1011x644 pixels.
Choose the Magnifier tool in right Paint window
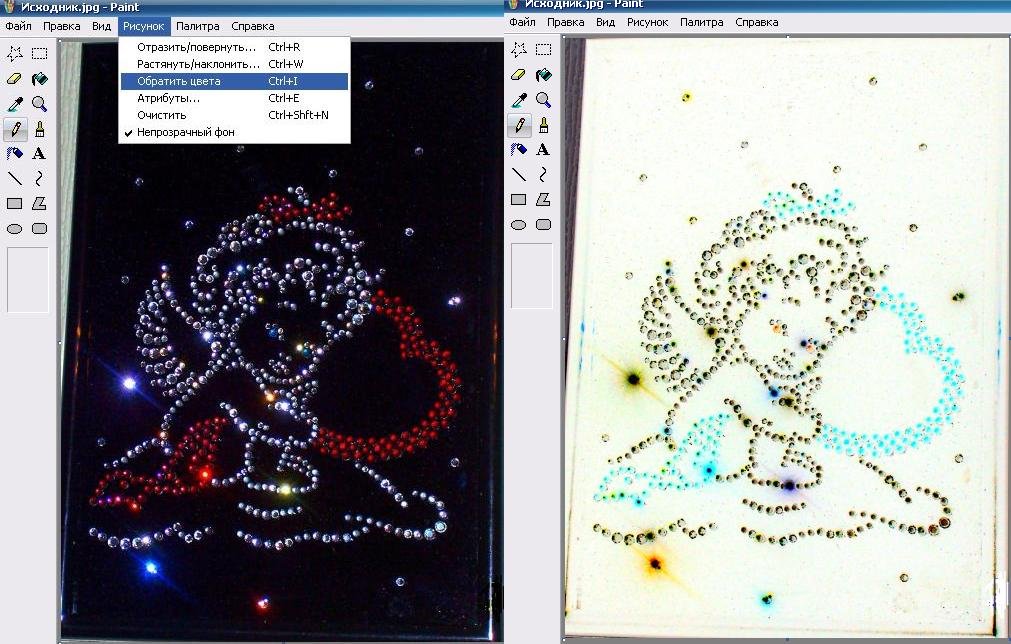pos(543,99)
